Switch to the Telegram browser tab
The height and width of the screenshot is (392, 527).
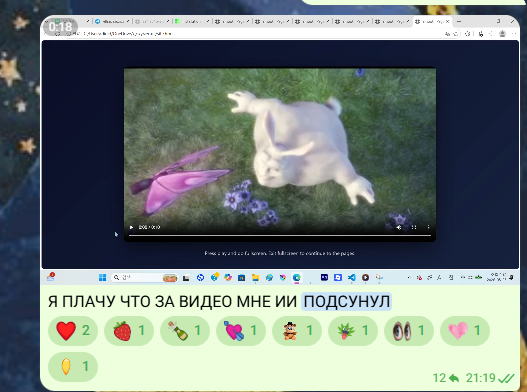pos(113,22)
